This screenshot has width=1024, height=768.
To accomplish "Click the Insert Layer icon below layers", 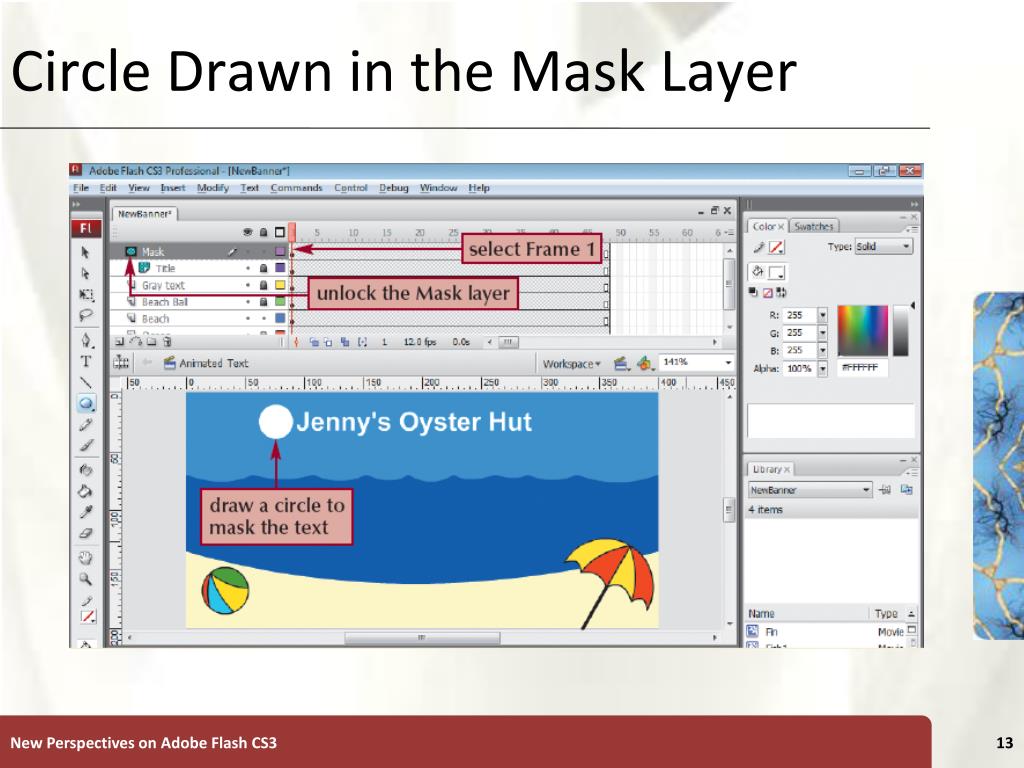I will pyautogui.click(x=120, y=342).
